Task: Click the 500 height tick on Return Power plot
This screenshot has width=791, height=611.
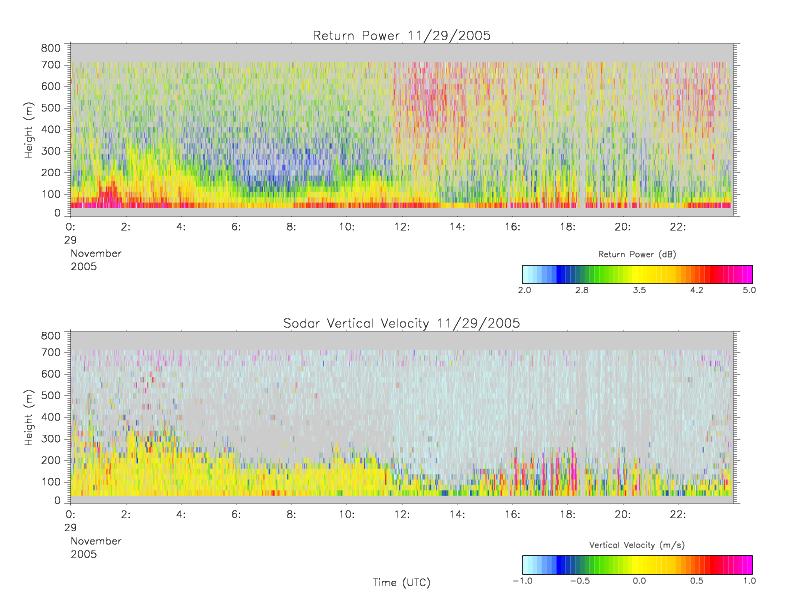Action: tap(50, 108)
